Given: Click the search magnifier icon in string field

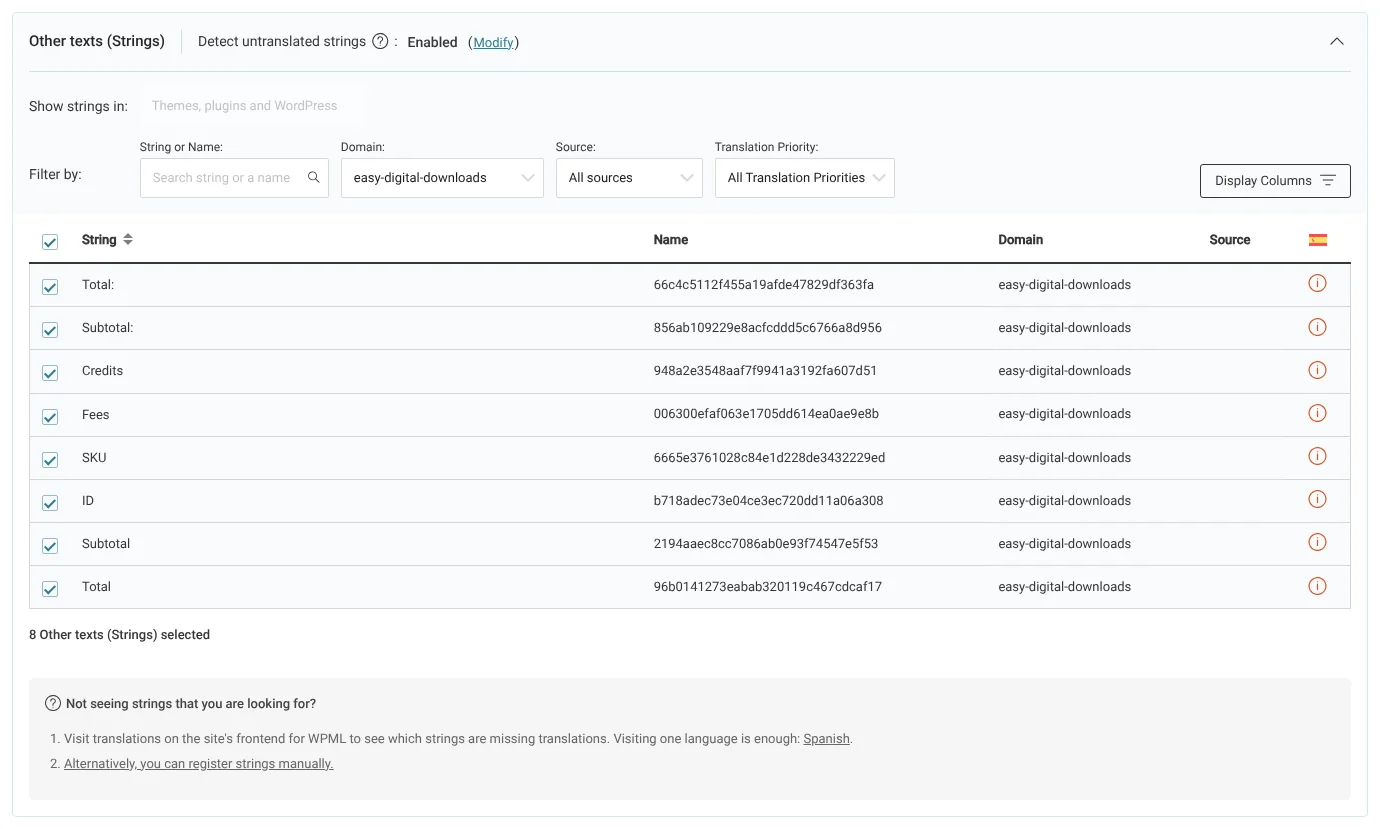Looking at the screenshot, I should [x=313, y=177].
